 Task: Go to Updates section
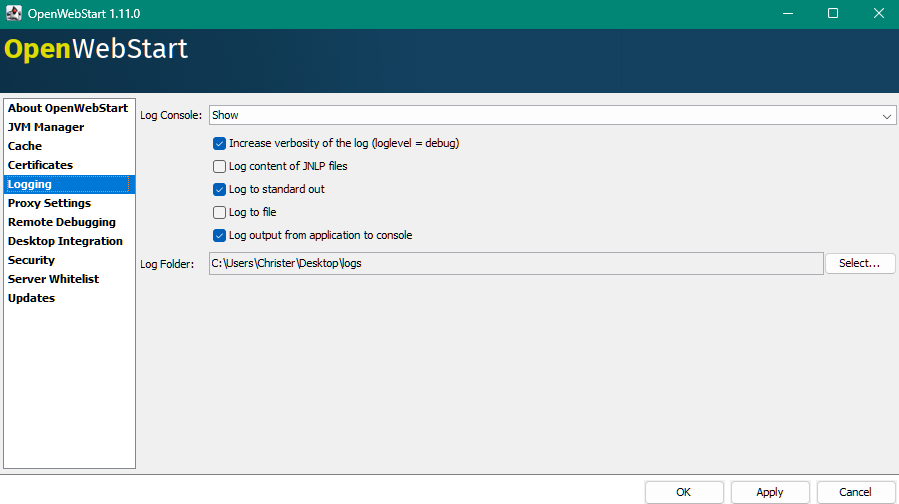pos(69,298)
